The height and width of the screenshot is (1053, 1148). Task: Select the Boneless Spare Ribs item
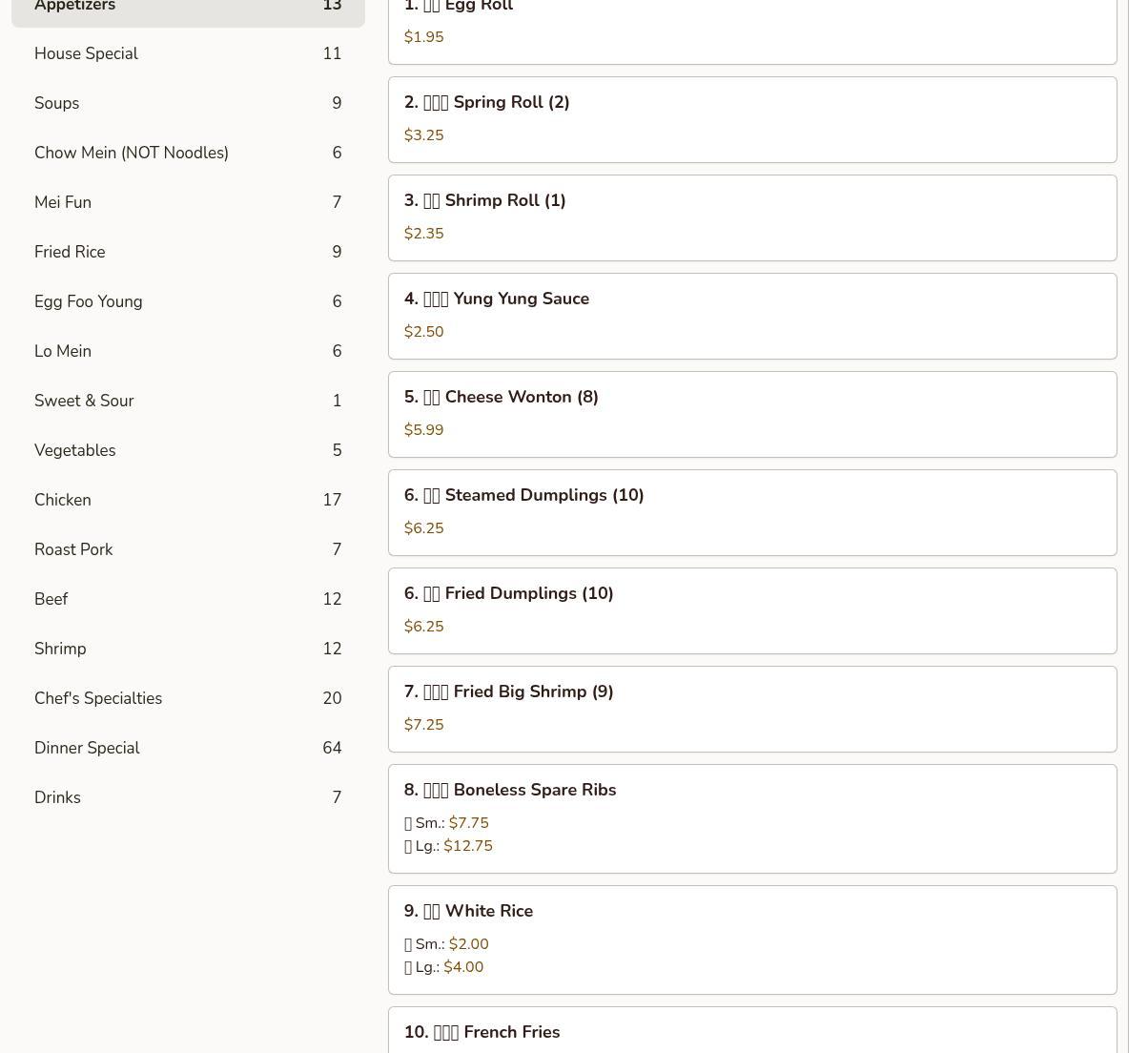tap(752, 818)
